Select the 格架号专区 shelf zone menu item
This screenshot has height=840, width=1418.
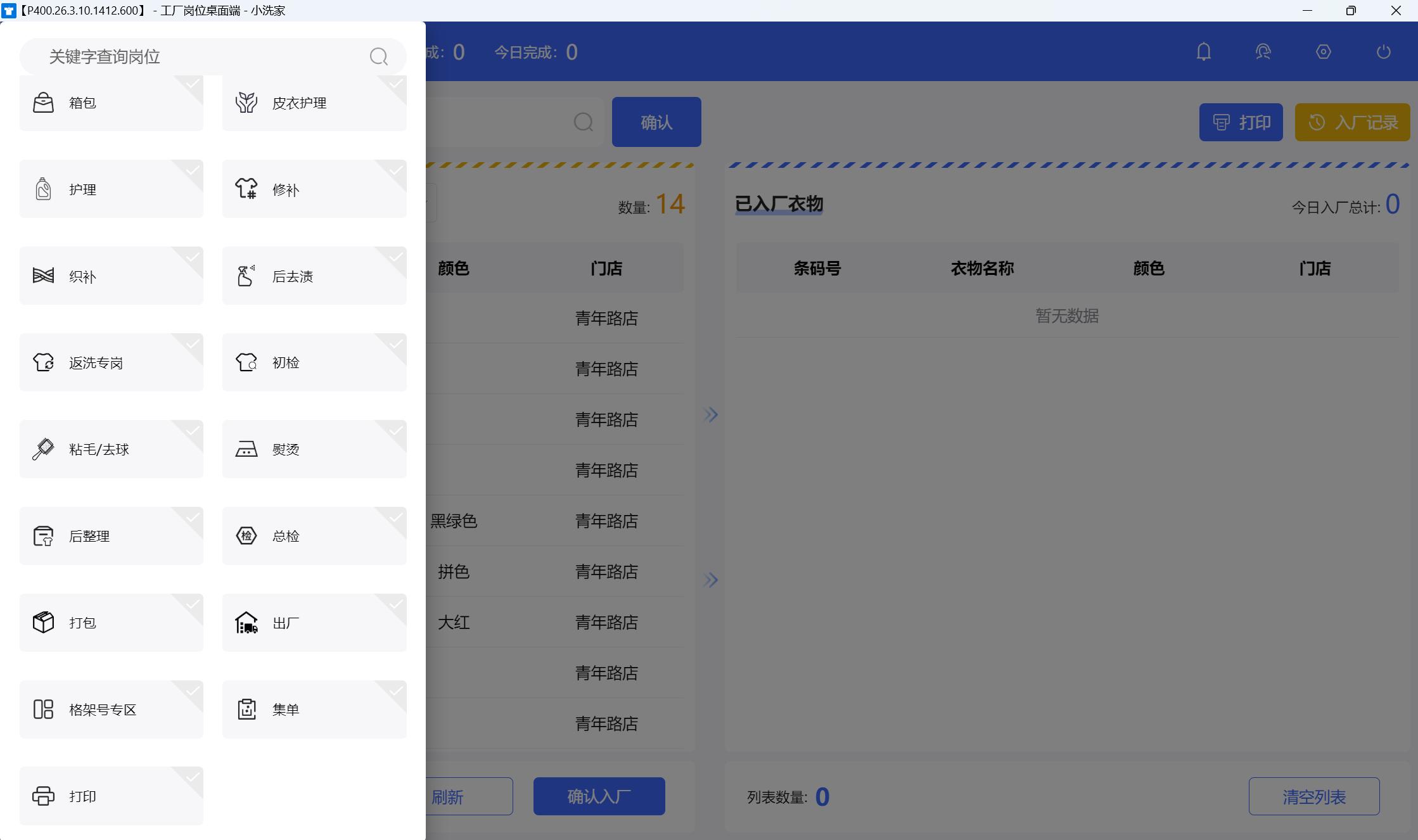(111, 710)
